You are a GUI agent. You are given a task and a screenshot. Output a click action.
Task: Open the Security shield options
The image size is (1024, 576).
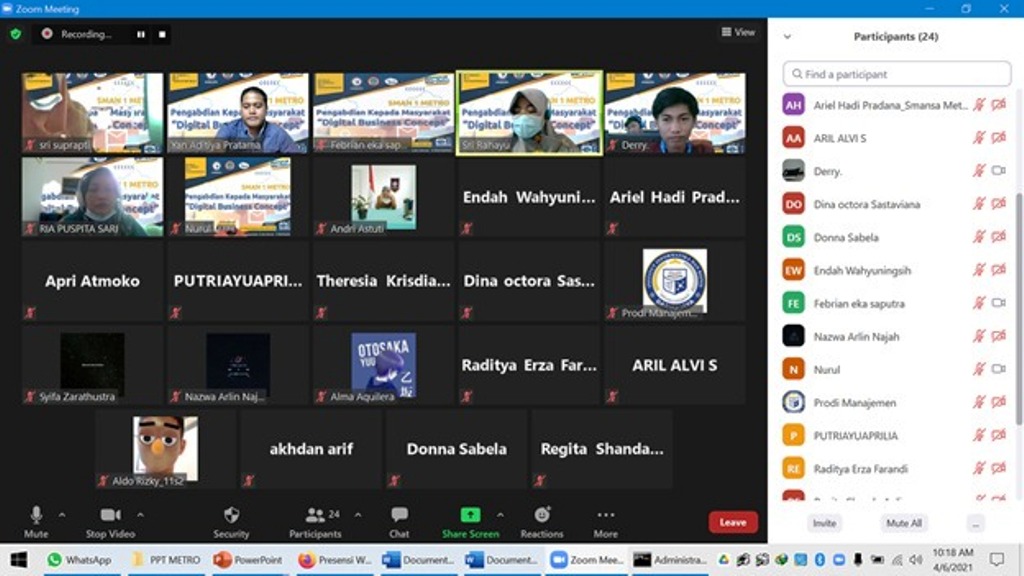pos(231,522)
